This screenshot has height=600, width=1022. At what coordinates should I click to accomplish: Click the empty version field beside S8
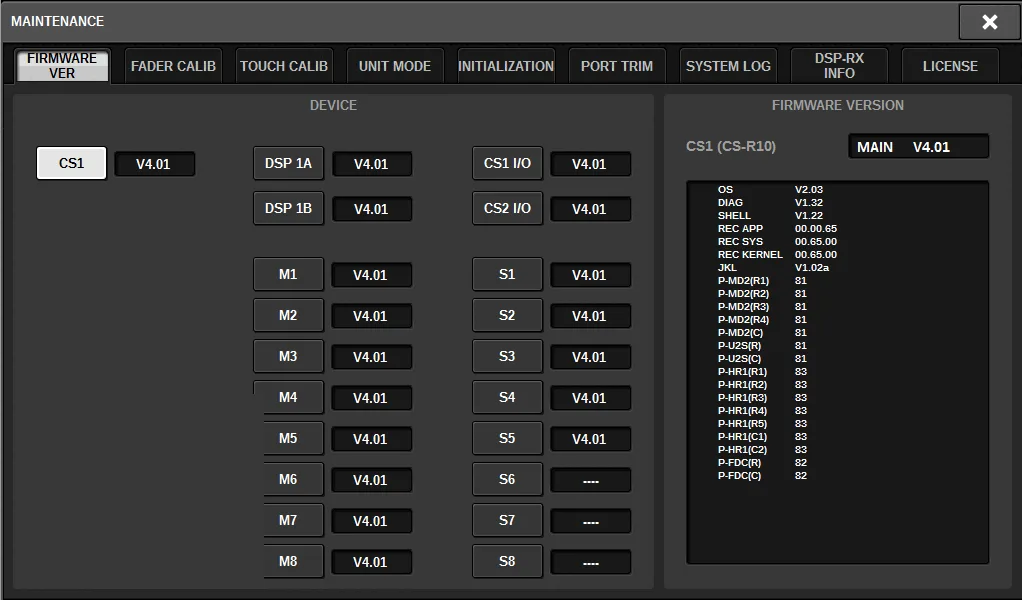(591, 563)
